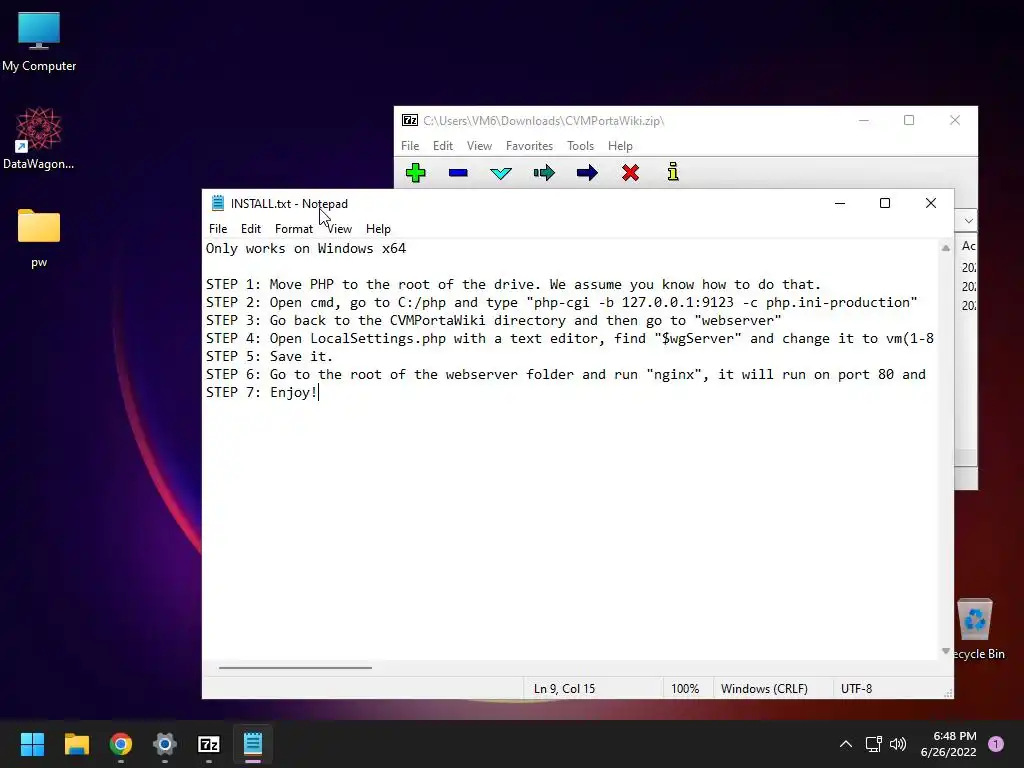Click the 7-Zip Copy arrow icon
The image size is (1024, 768).
click(544, 173)
